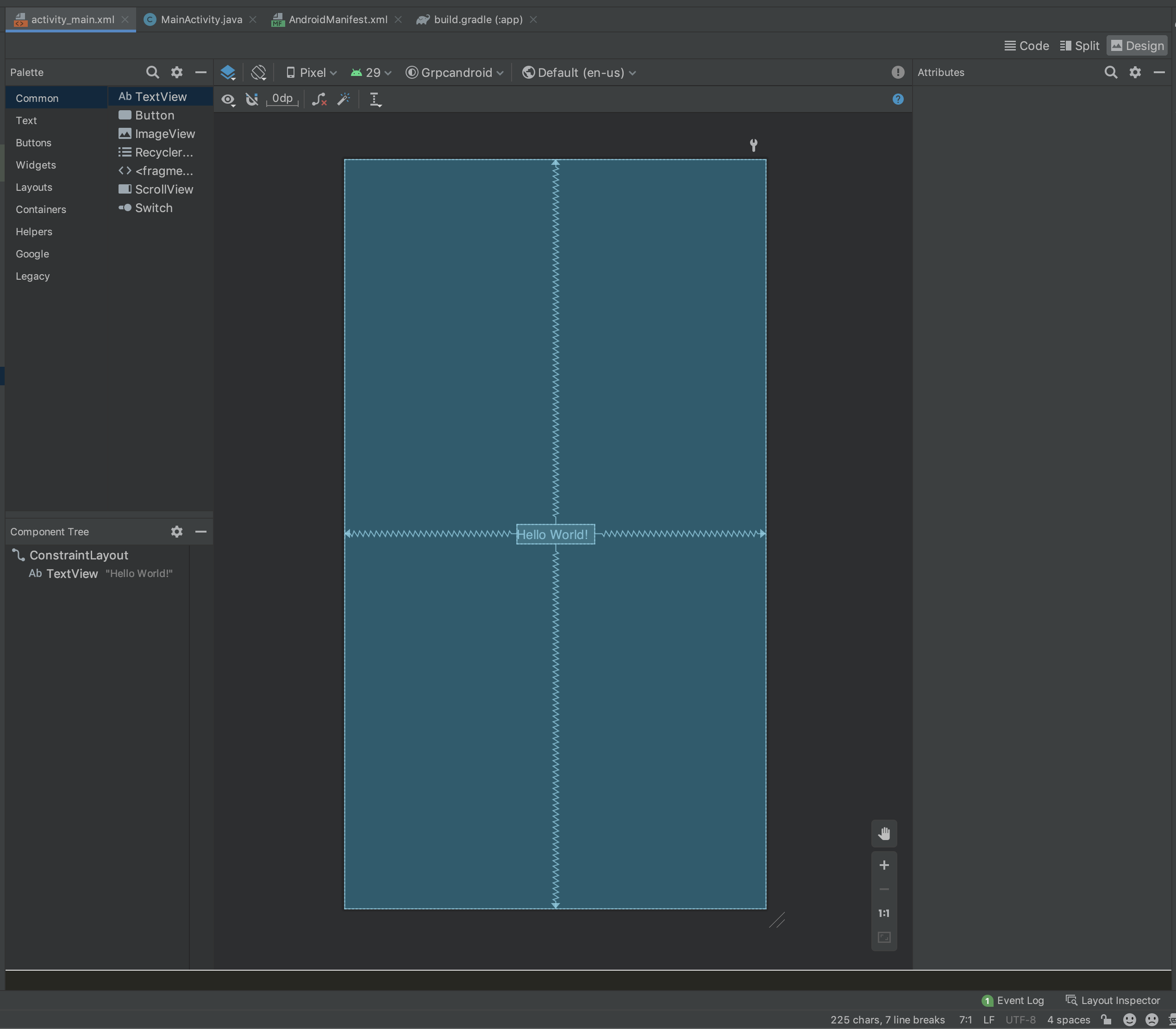1176x1029 pixels.
Task: Open the Default (en-us) locale dropdown
Action: click(579, 72)
